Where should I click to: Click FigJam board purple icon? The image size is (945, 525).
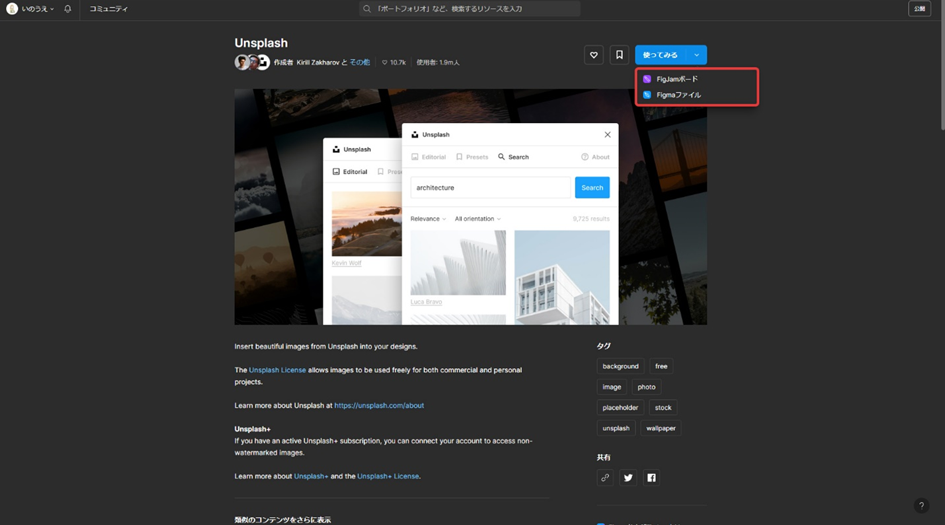pyautogui.click(x=647, y=79)
